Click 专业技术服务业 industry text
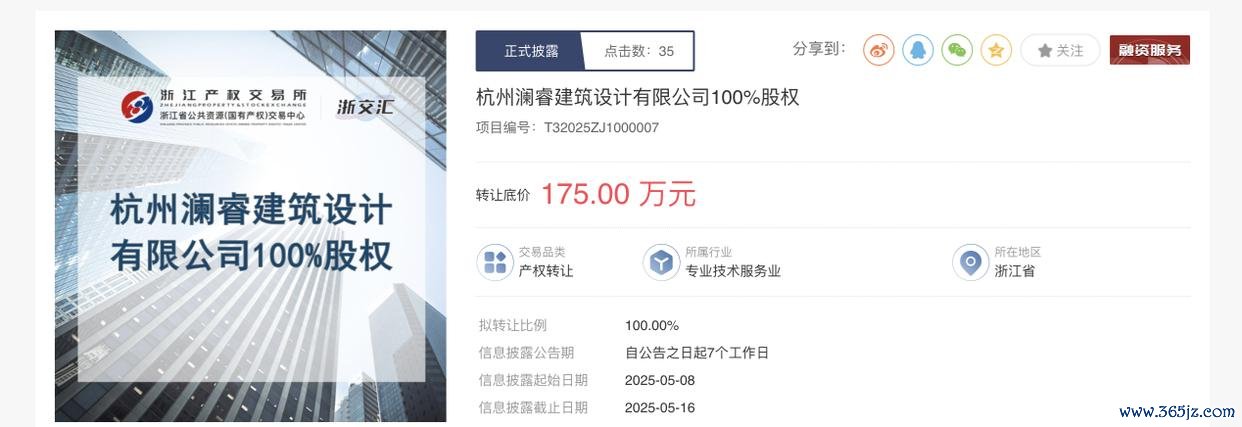The image size is (1242, 427). tap(733, 271)
